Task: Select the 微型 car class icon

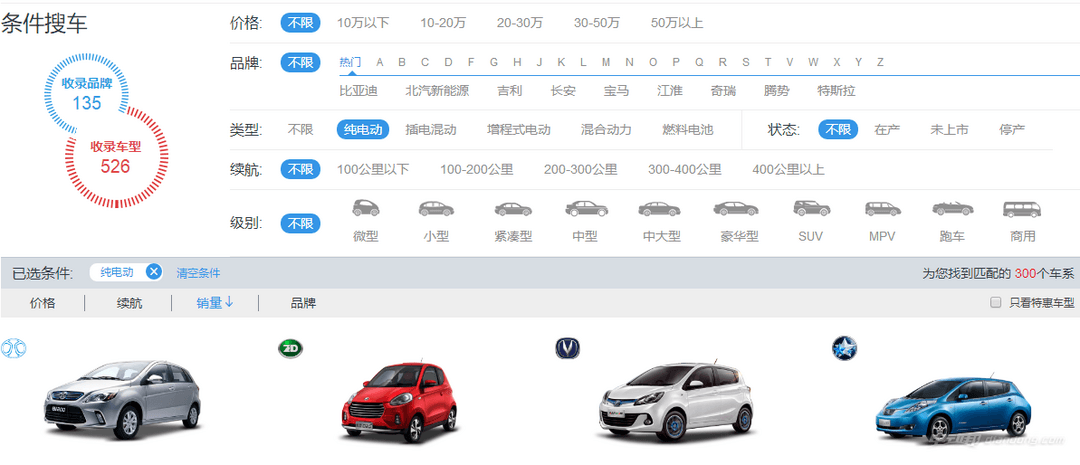Action: (x=366, y=208)
